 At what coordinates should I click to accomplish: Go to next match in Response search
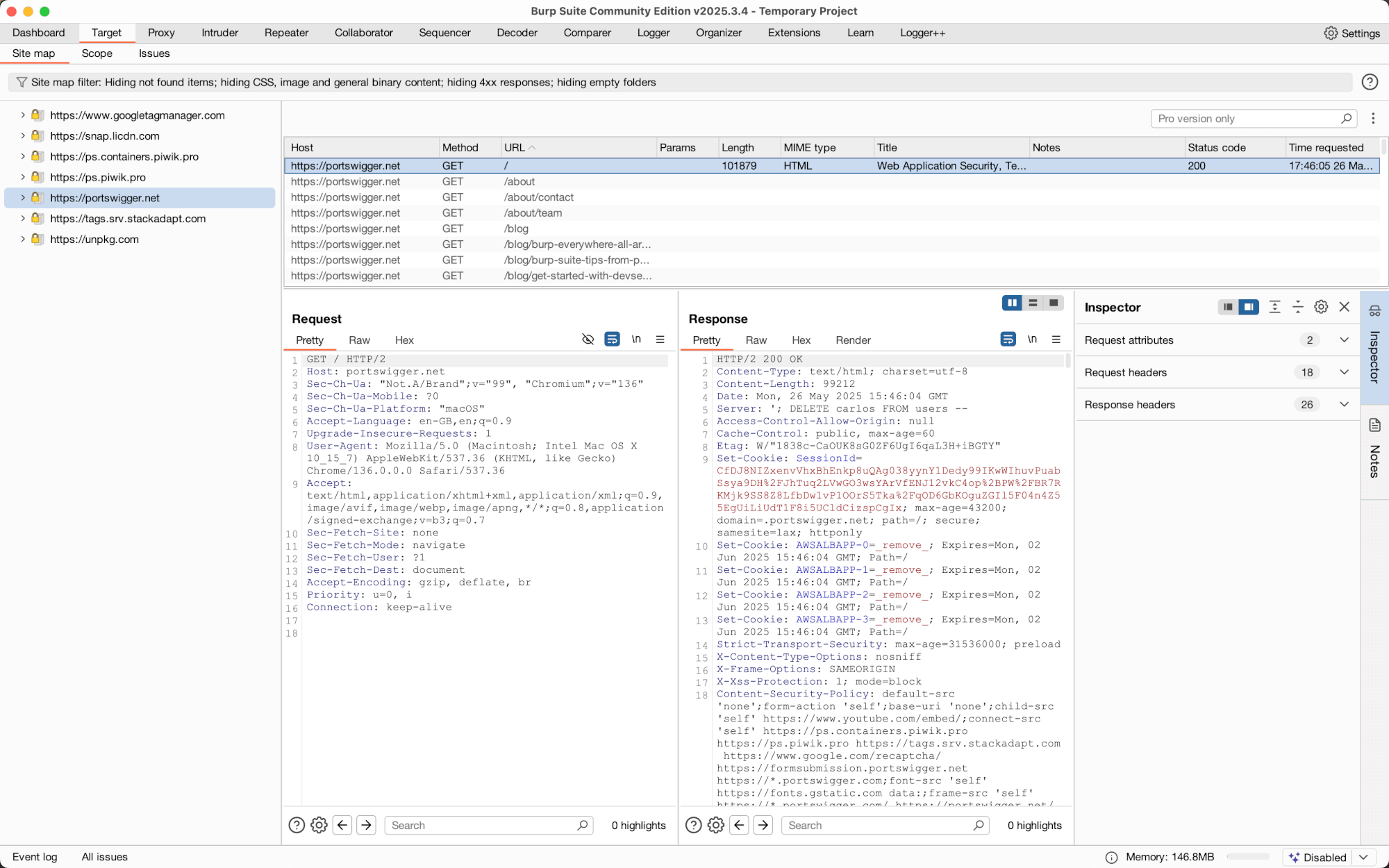763,825
